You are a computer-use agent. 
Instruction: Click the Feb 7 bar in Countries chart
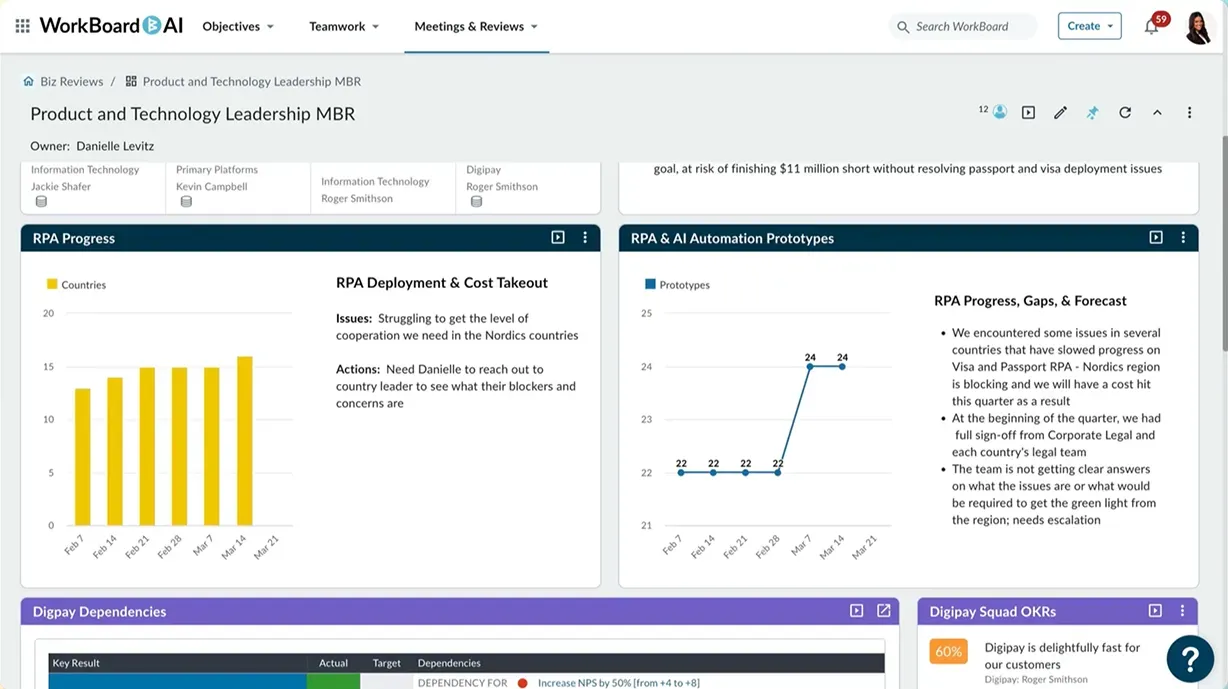(x=82, y=457)
